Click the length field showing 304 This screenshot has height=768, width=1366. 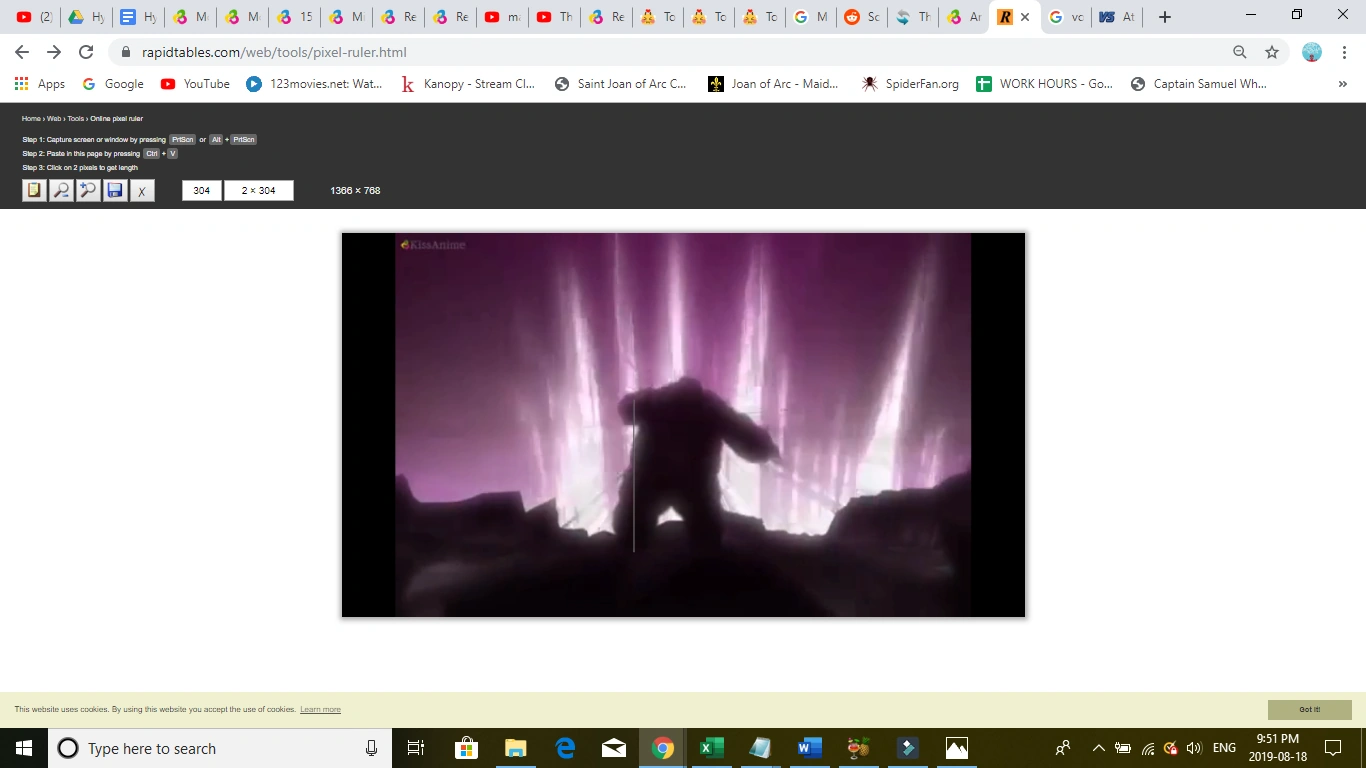pos(202,190)
